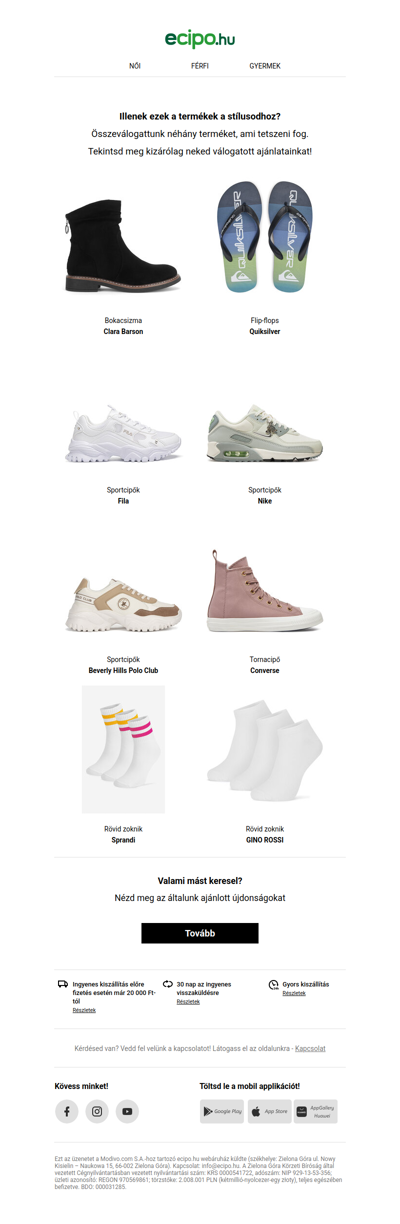This screenshot has height=1224, width=400.
Task: Click the ecipo.hu logo
Action: pyautogui.click(x=200, y=38)
